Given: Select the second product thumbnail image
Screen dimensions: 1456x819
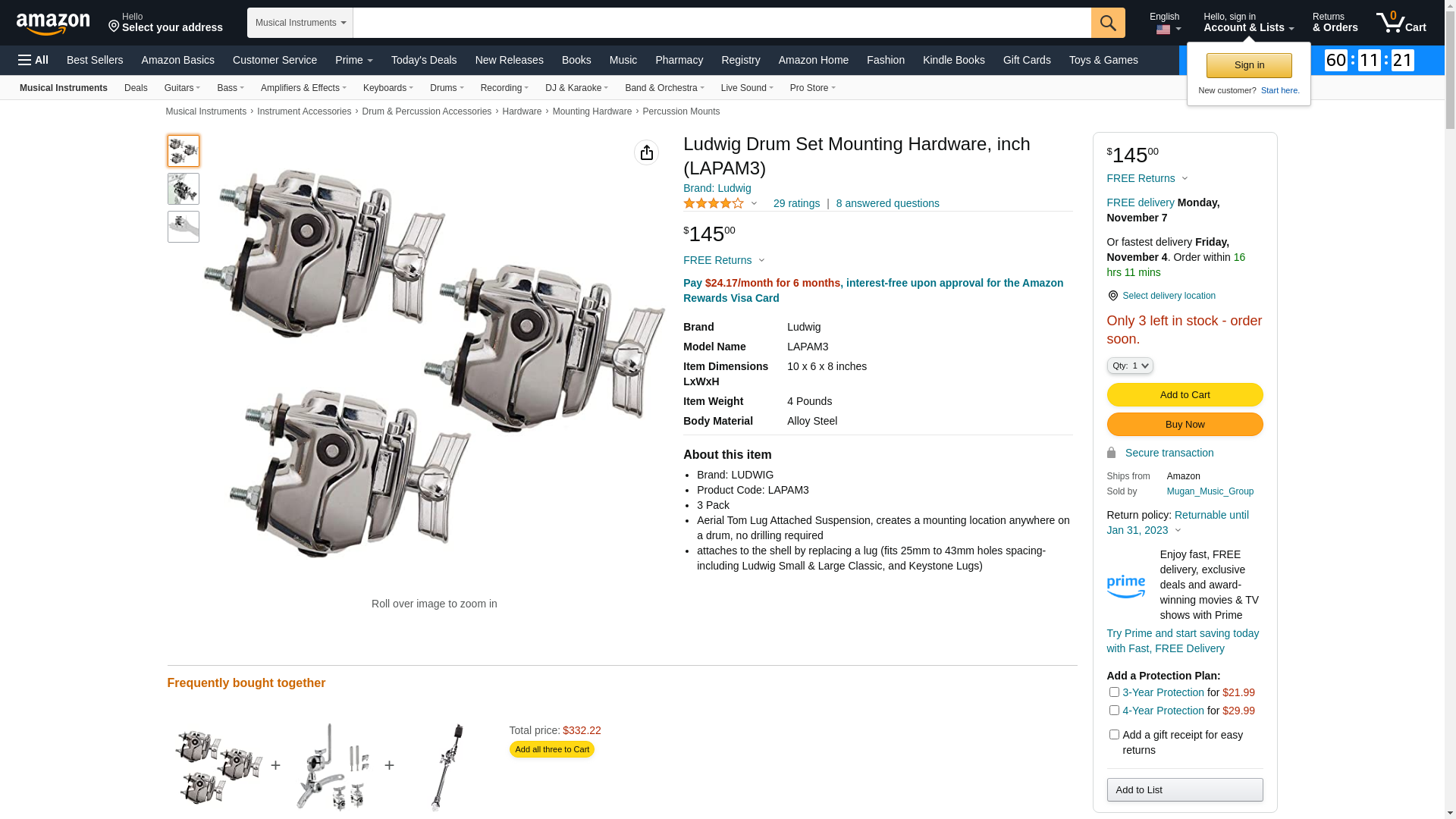Looking at the screenshot, I should coord(184,189).
